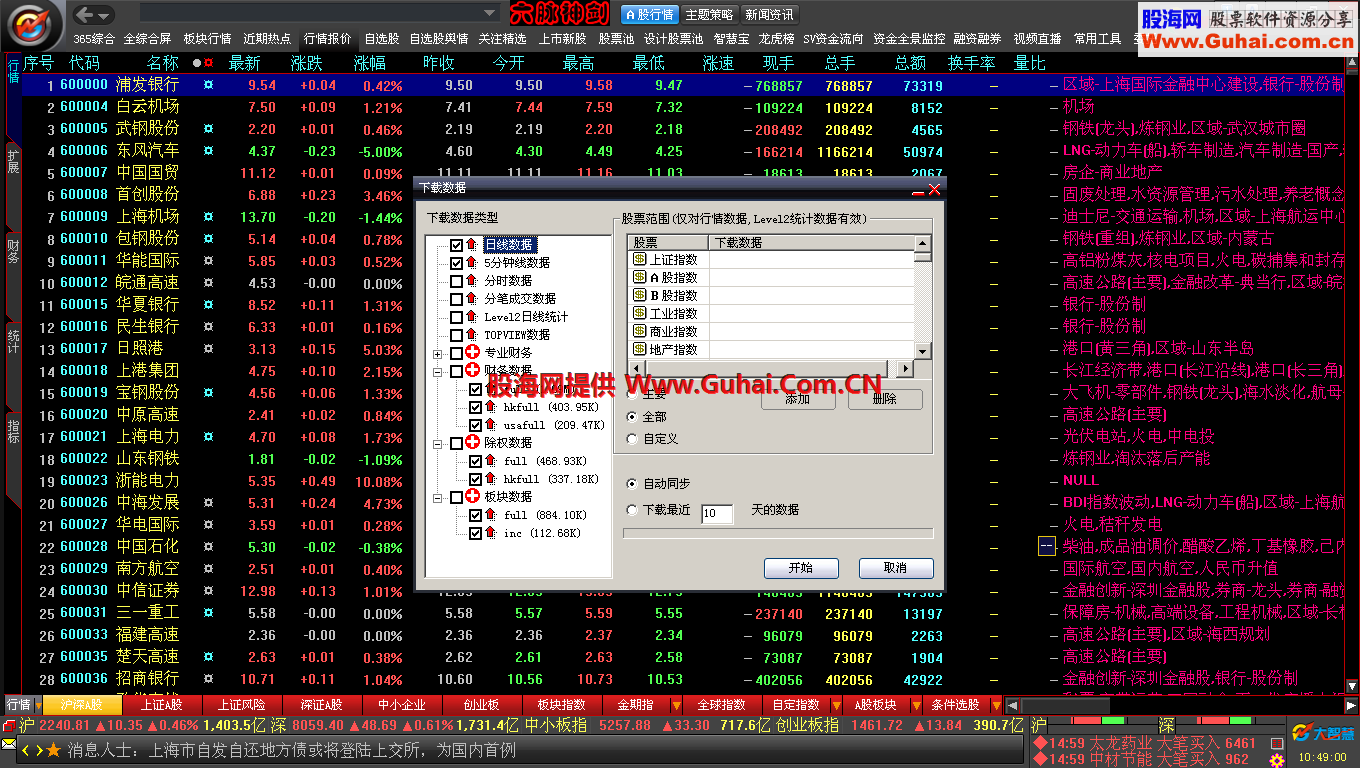The width and height of the screenshot is (1360, 768).
Task: Check the 日线数据 checkbox
Action: (457, 245)
